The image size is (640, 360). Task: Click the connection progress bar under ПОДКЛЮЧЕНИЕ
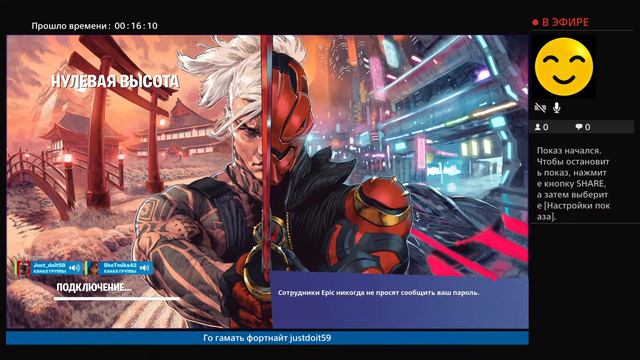117,299
